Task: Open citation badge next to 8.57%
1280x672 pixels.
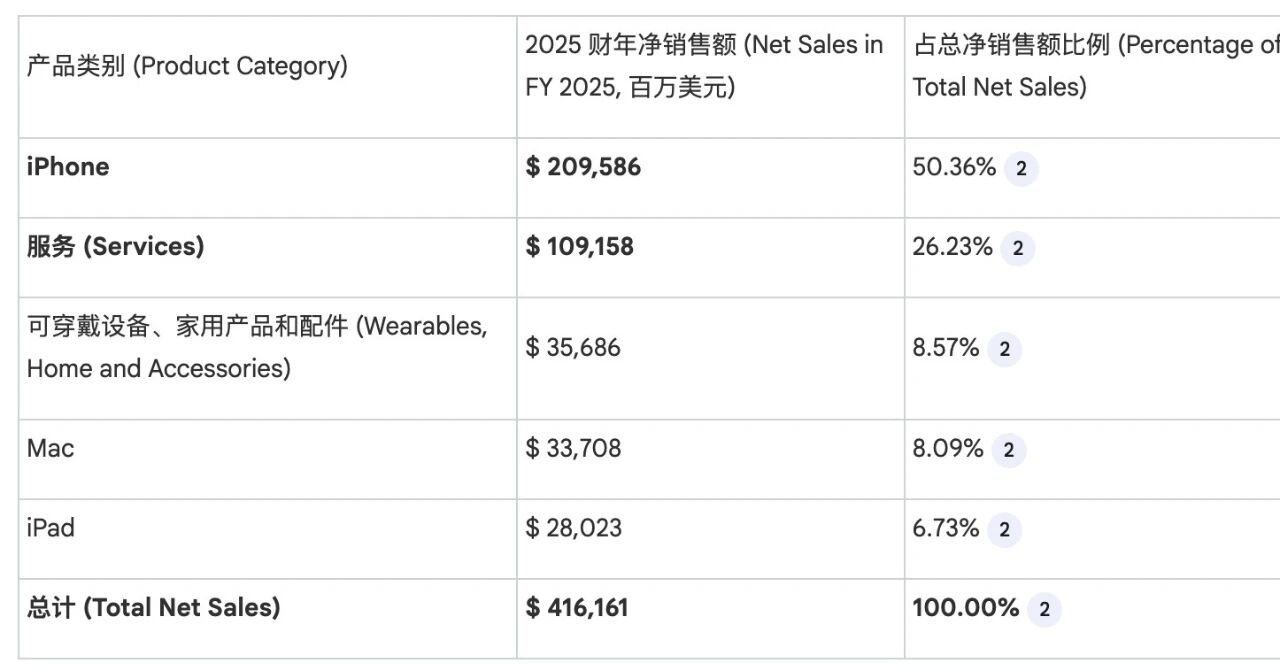Action: (1004, 349)
